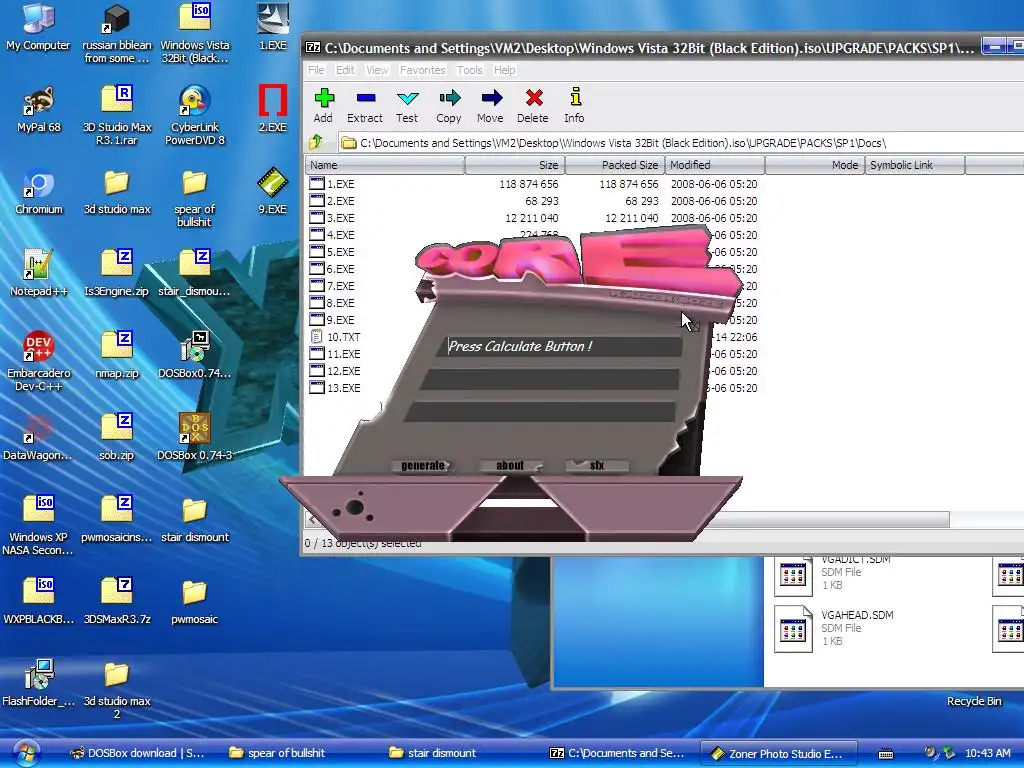This screenshot has height=768, width=1024.
Task: Select FlashFolder desktop installer icon
Action: pyautogui.click(x=38, y=682)
